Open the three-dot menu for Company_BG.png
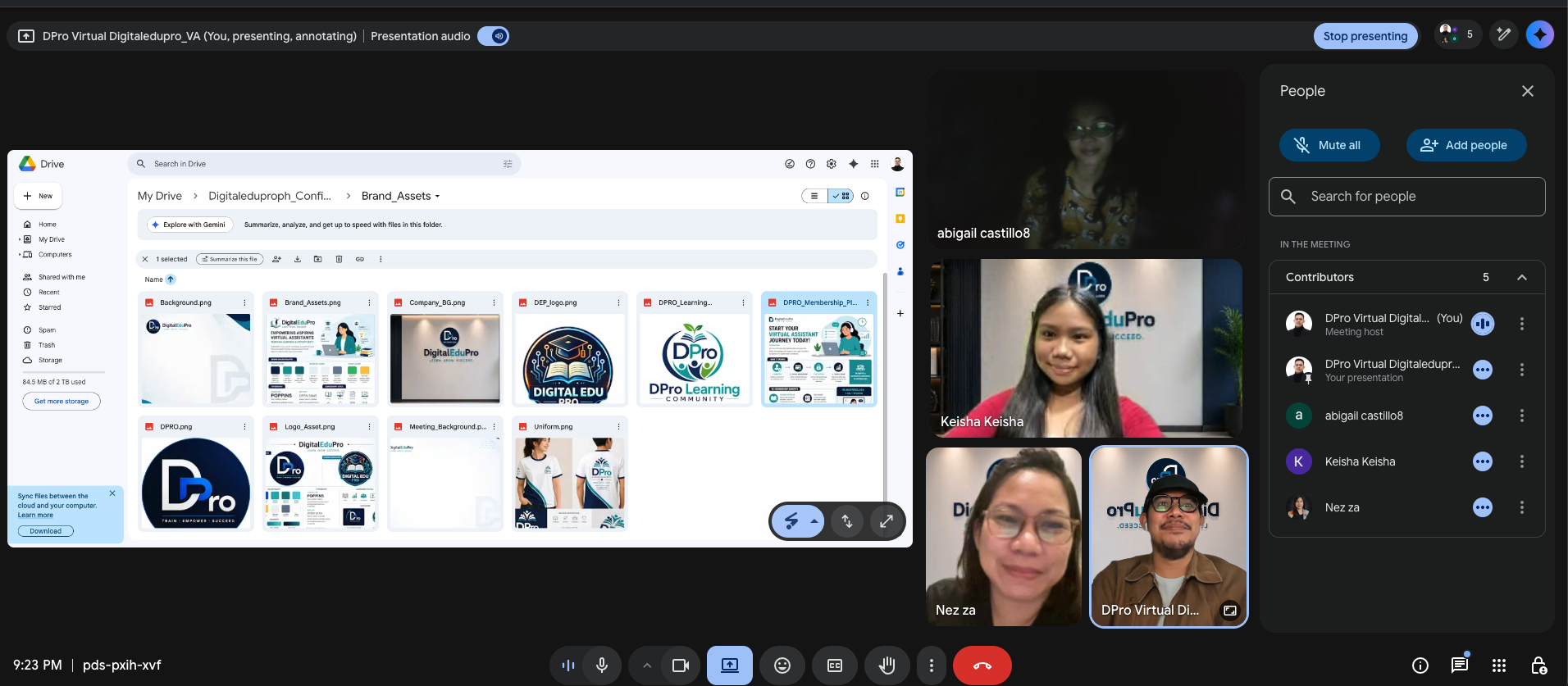This screenshot has width=1568, height=686. (x=494, y=302)
